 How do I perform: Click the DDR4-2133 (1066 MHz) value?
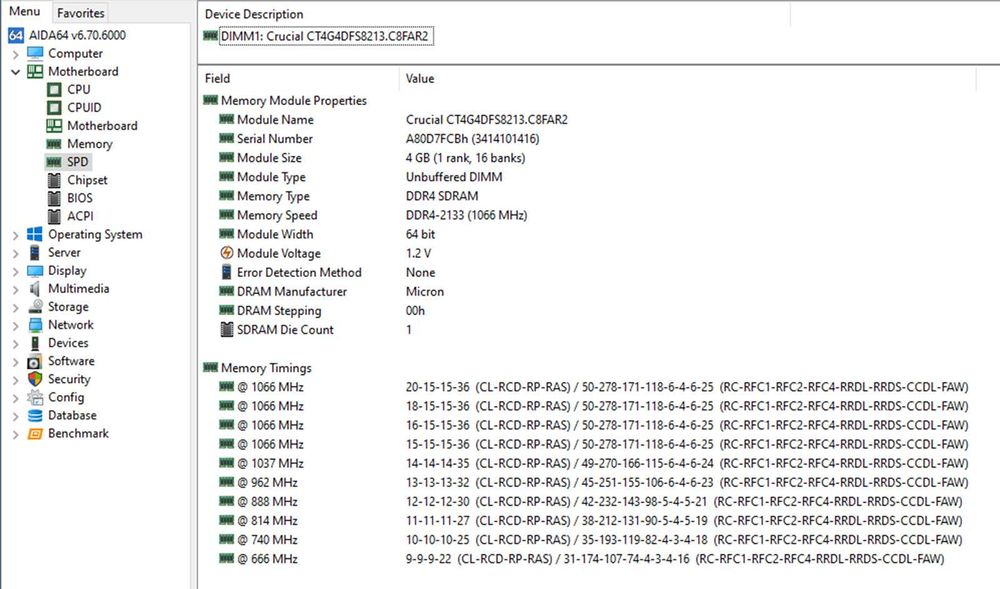point(466,215)
